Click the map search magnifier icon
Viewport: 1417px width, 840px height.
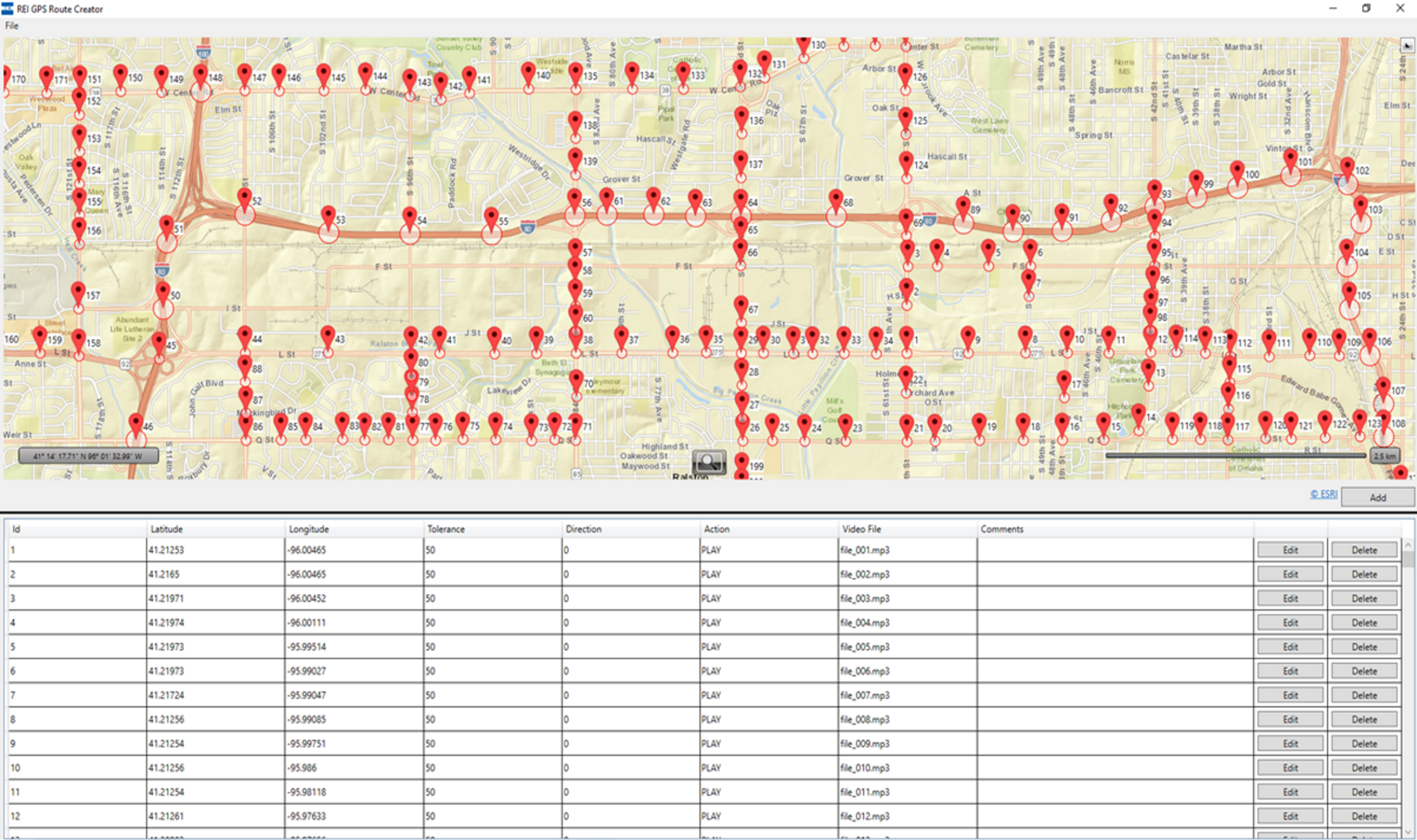(708, 462)
